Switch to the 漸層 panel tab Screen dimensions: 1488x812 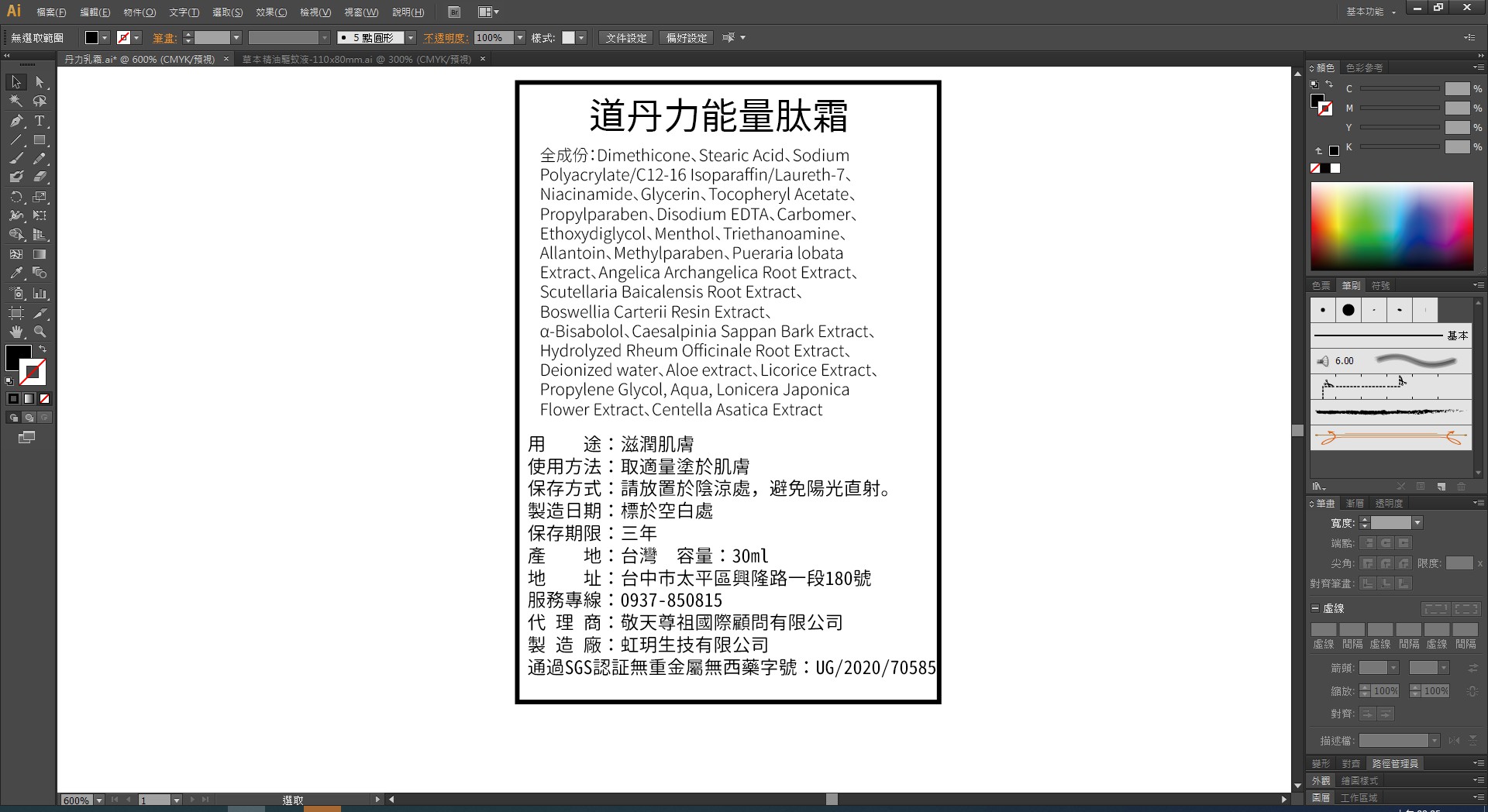[x=1355, y=504]
